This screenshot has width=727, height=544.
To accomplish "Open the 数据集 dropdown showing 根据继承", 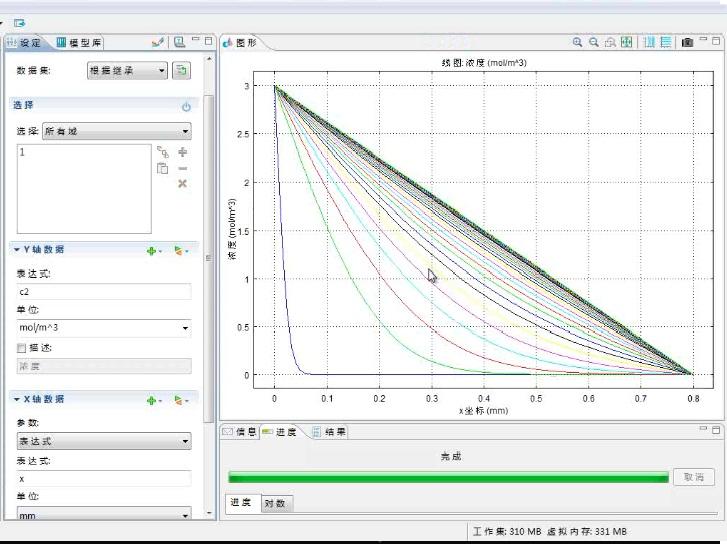I will [x=127, y=70].
